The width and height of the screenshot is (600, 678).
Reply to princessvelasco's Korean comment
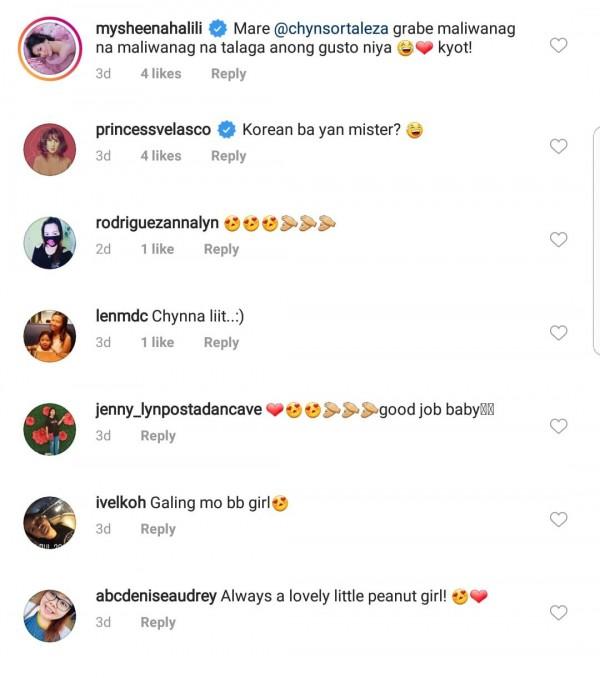click(228, 155)
